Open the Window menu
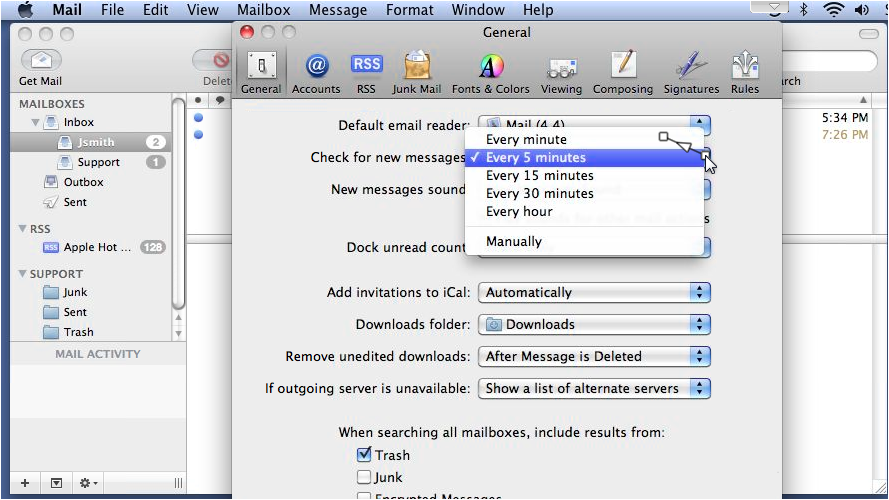The image size is (889, 500). (x=478, y=10)
